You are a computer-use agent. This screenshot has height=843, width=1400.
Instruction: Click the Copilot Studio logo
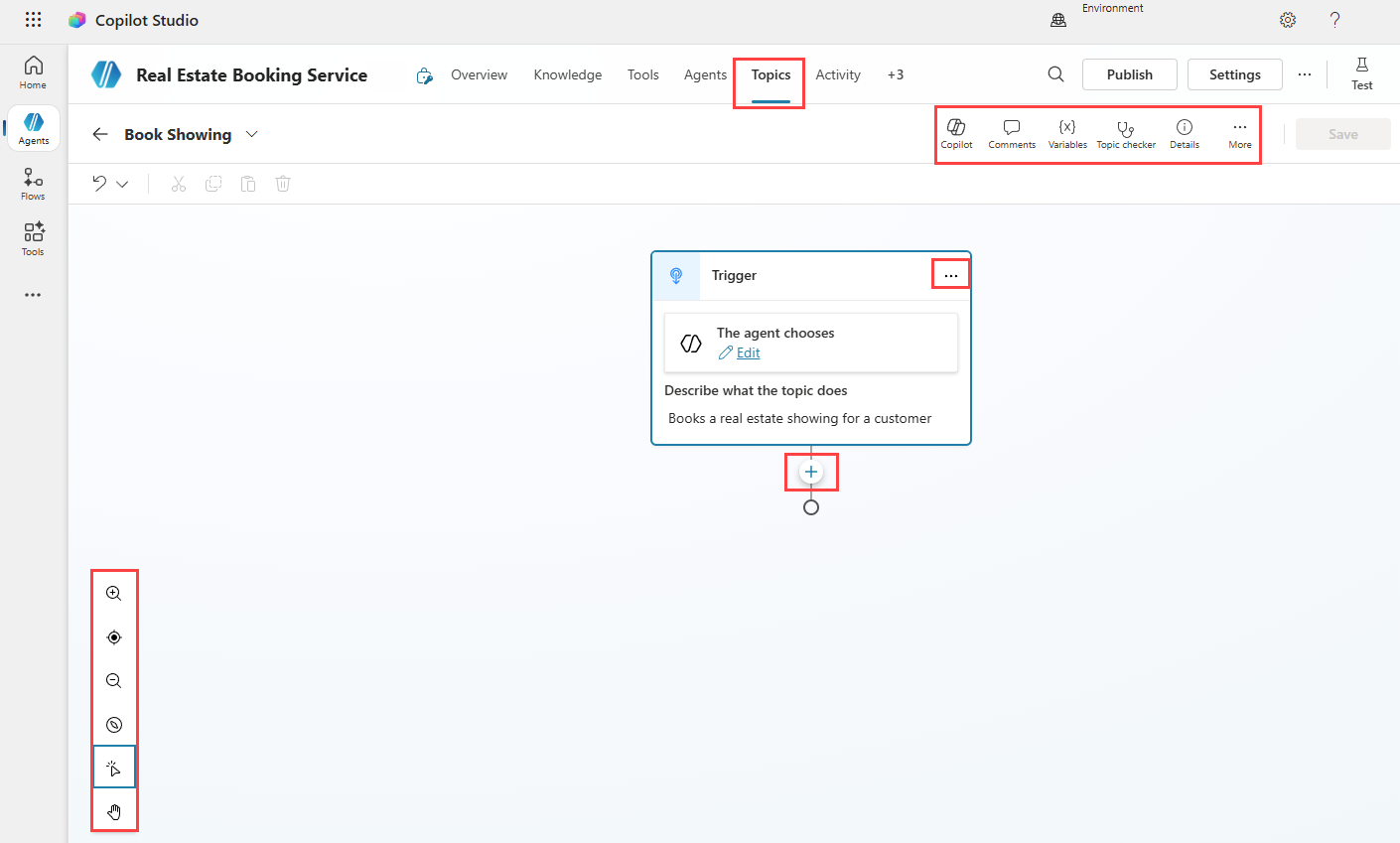pyautogui.click(x=77, y=20)
